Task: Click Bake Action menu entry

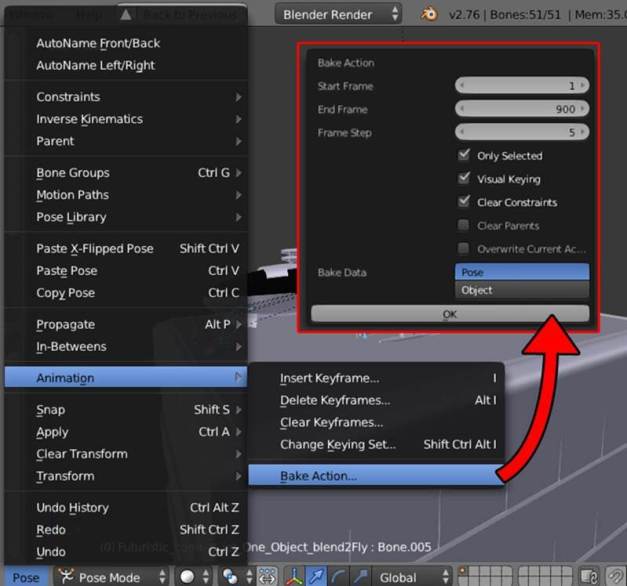Action: tap(376, 476)
